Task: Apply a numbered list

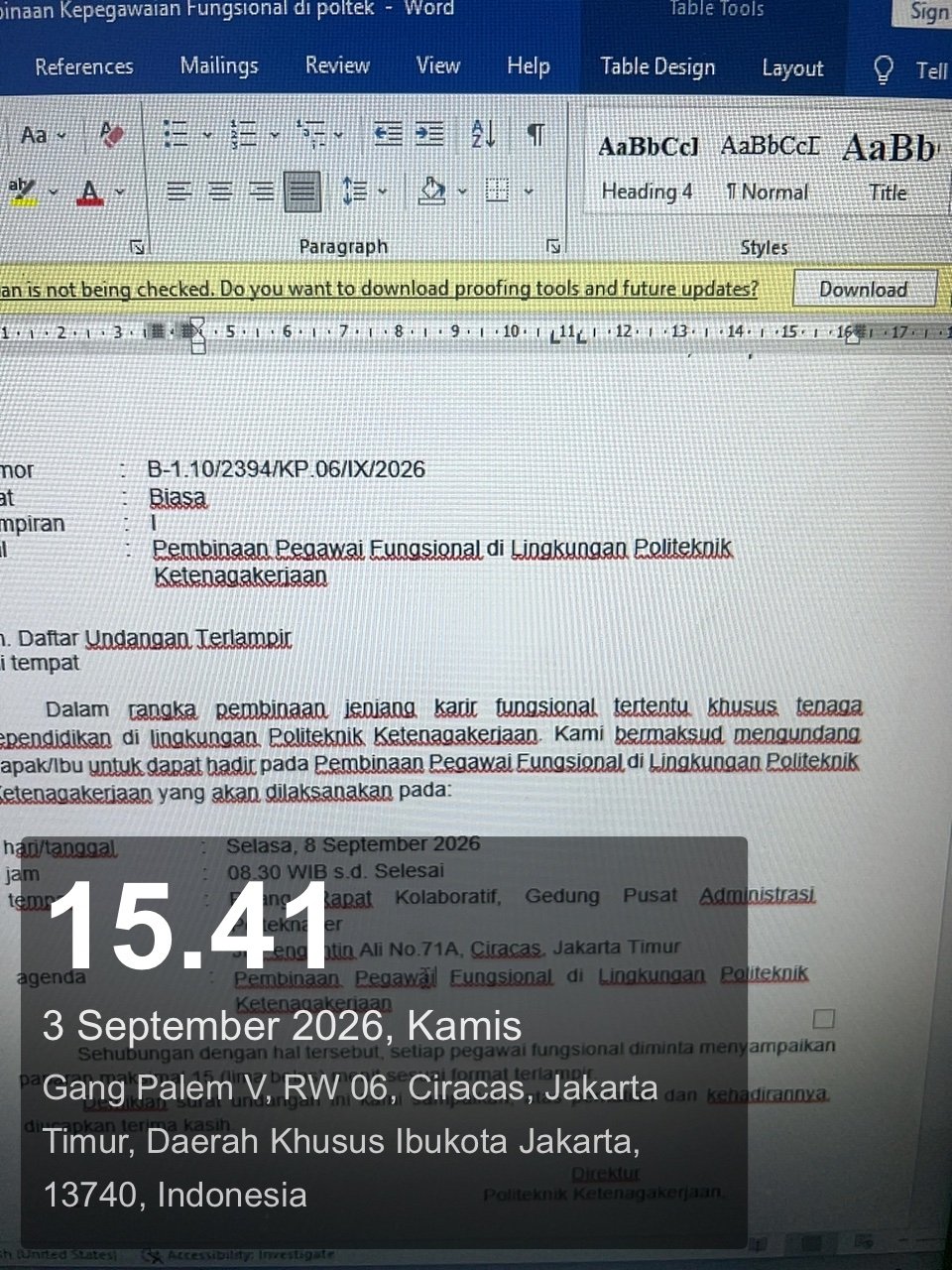Action: coord(243,134)
